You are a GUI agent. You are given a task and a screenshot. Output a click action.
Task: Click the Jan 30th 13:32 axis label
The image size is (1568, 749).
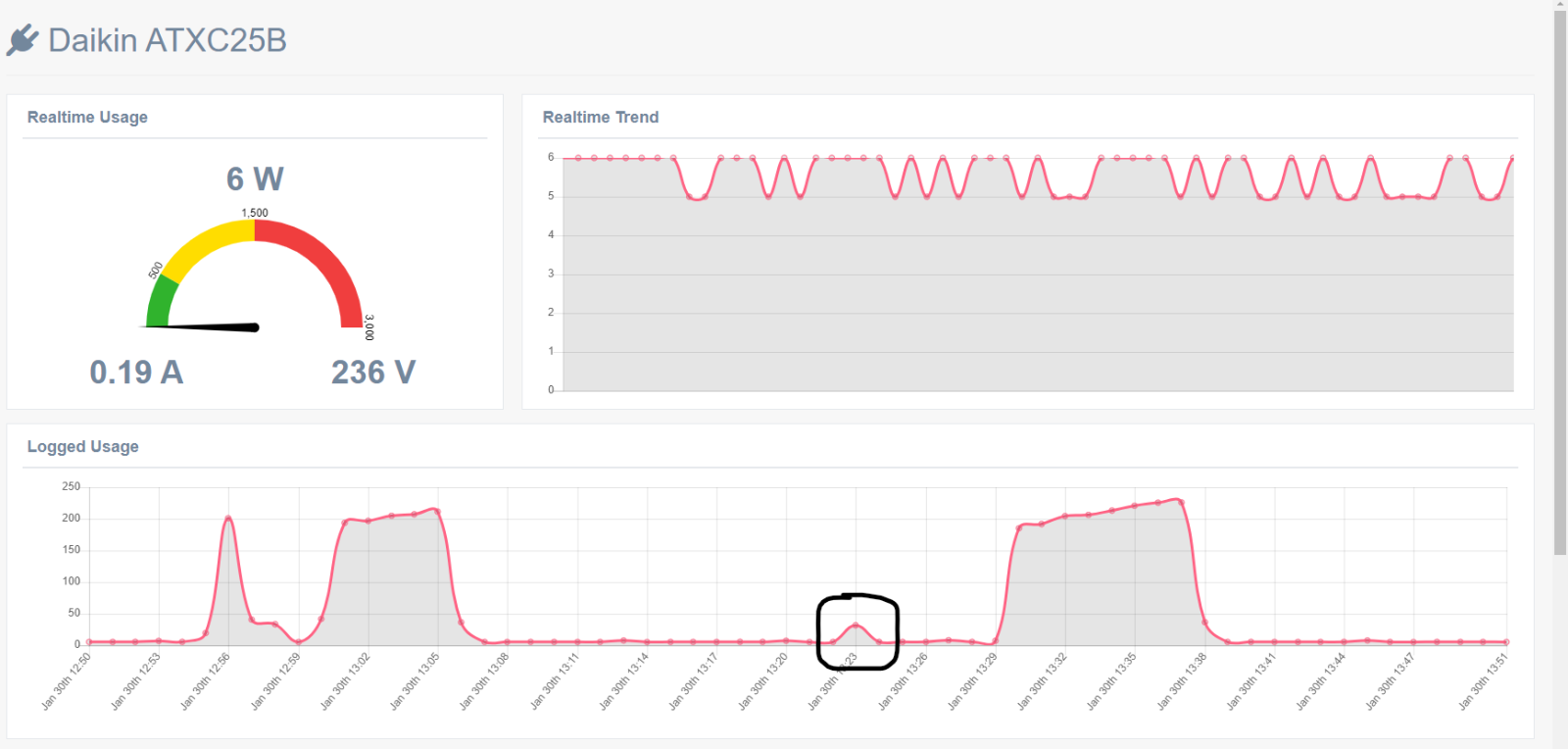pos(1042,681)
